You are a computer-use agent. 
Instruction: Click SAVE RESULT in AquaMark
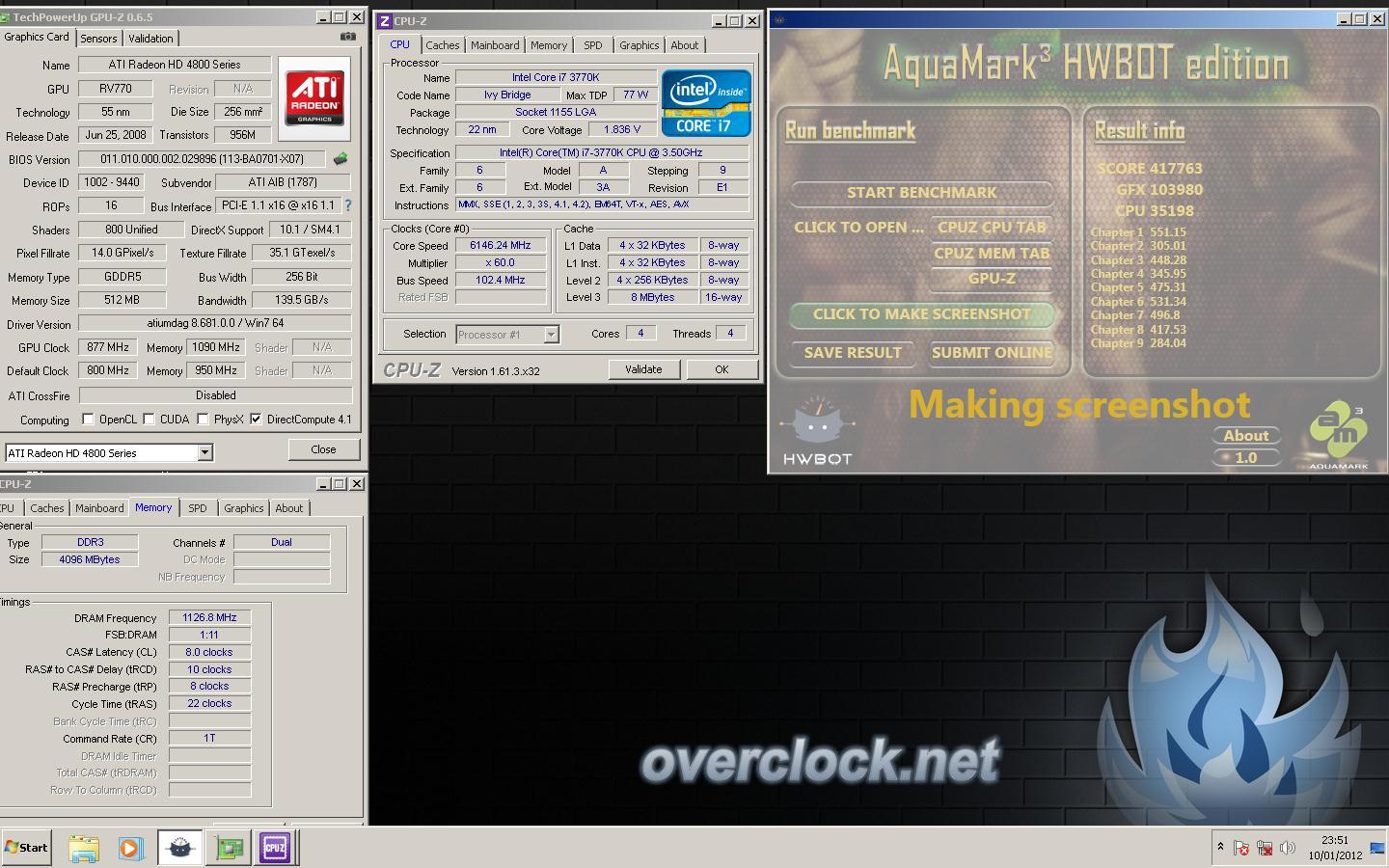853,352
